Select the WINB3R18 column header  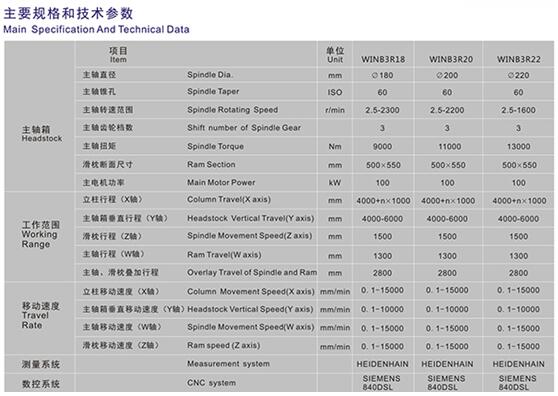pyautogui.click(x=383, y=59)
